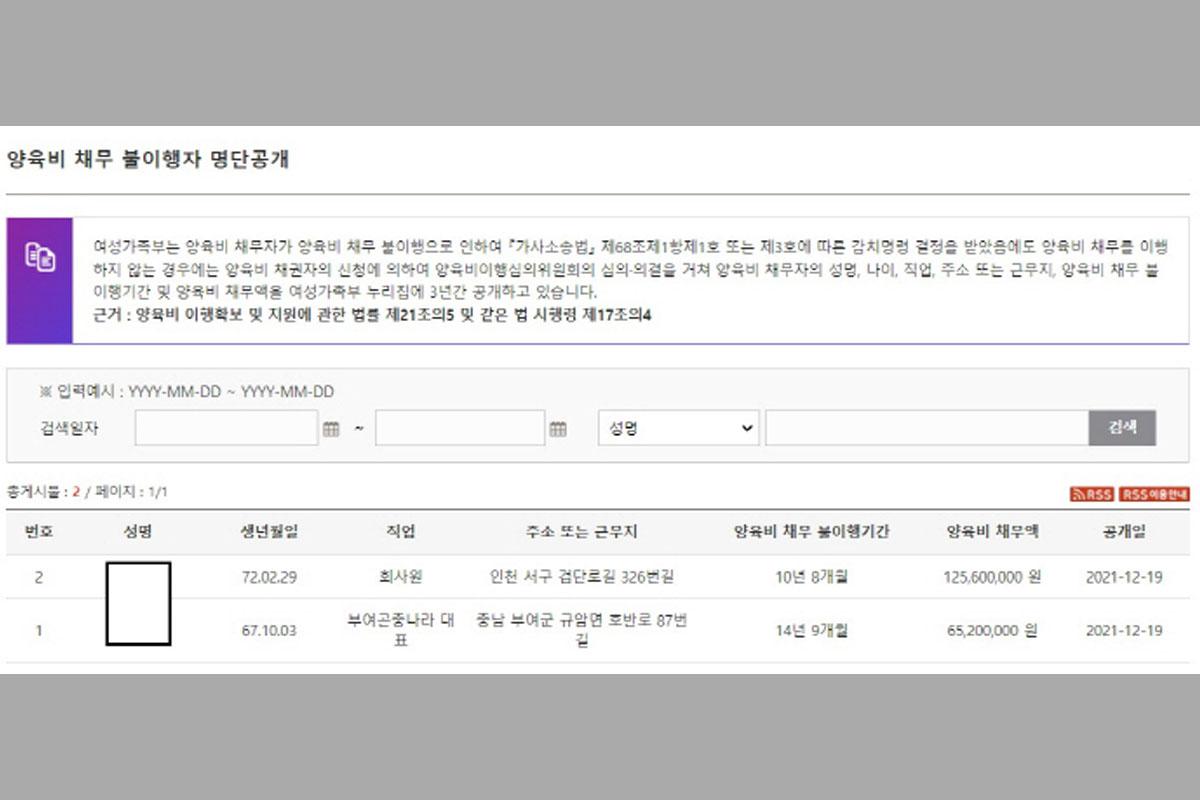The image size is (1200, 800).
Task: Click the purple document icon in notice box
Action: 40,257
